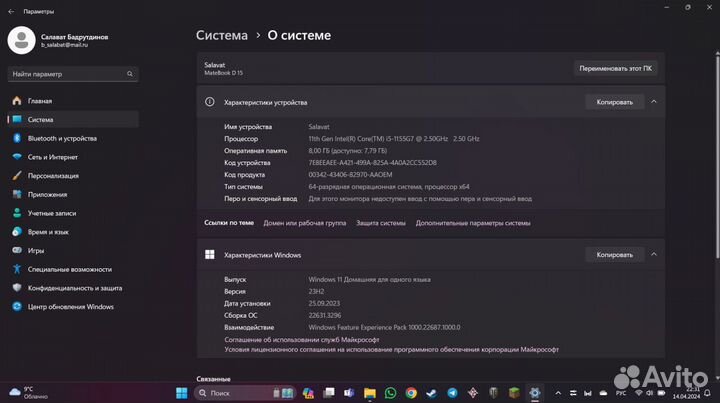Click the Settings gear on the taskbar

(534, 393)
